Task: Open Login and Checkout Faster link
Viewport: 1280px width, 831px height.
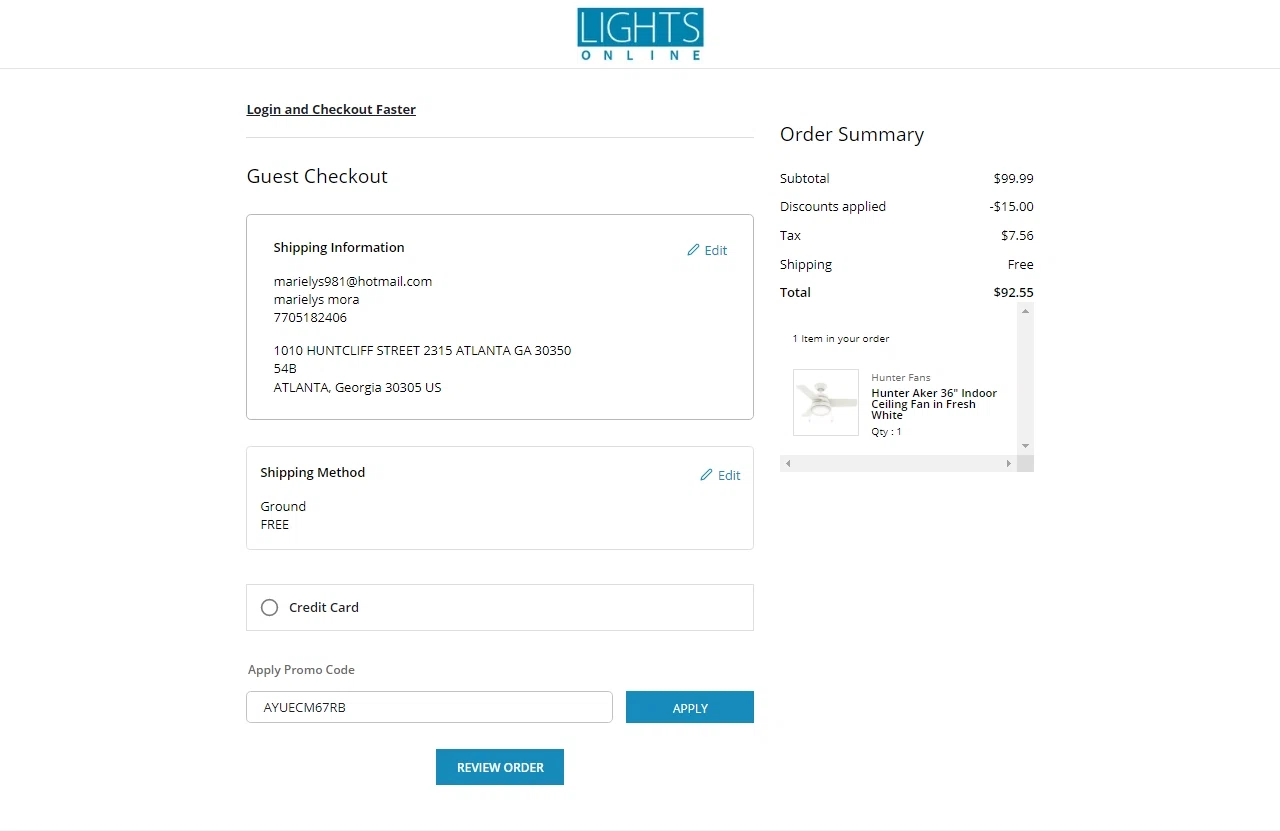Action: (331, 110)
